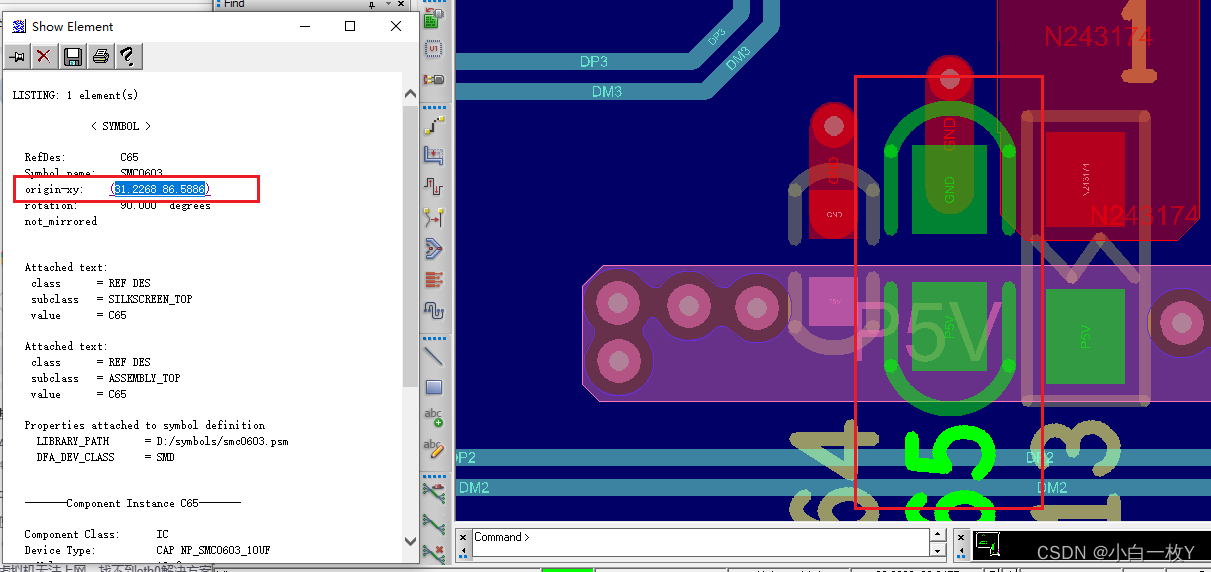Click the Show Element vertical scrollbar thumb
Viewport: 1211px width, 572px height.
coord(410,244)
